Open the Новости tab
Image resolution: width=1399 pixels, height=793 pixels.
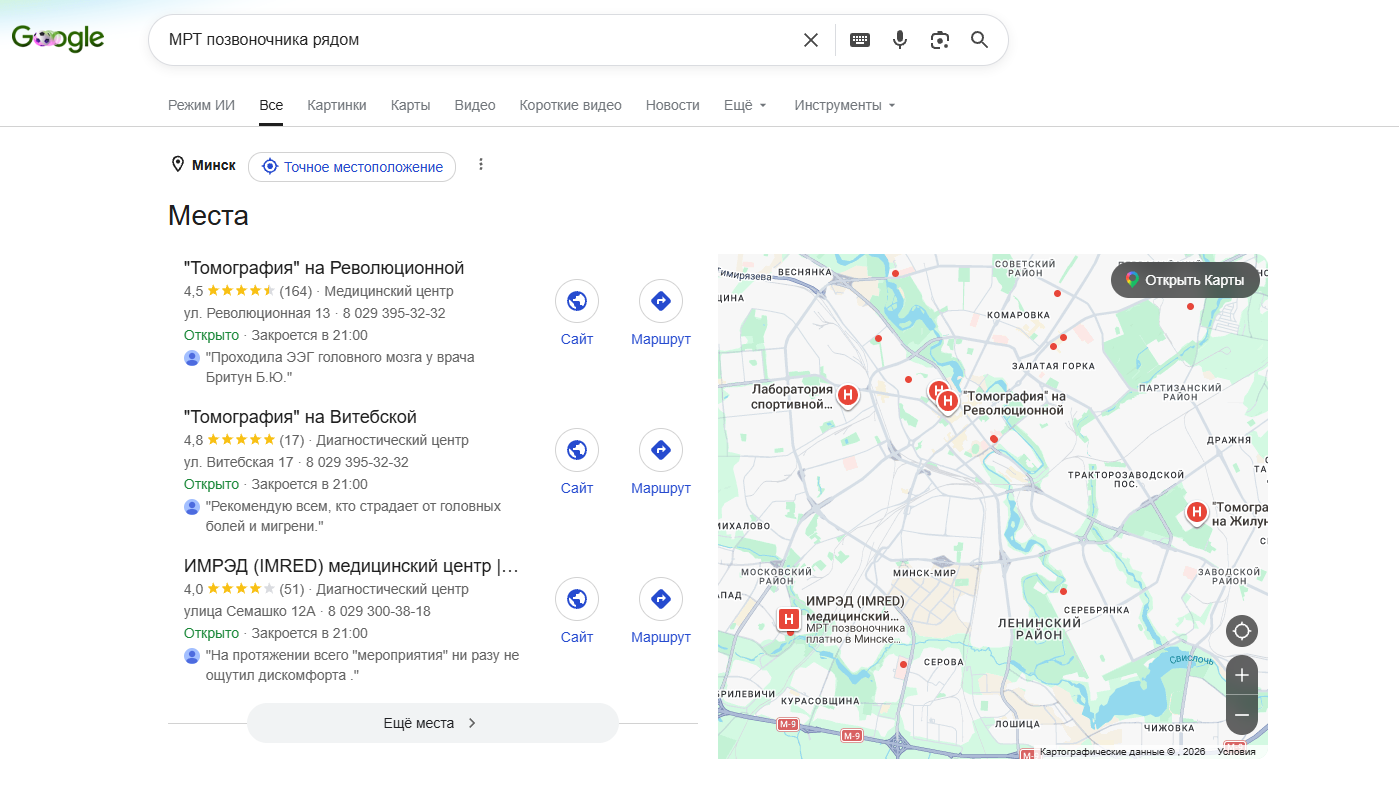coord(673,105)
